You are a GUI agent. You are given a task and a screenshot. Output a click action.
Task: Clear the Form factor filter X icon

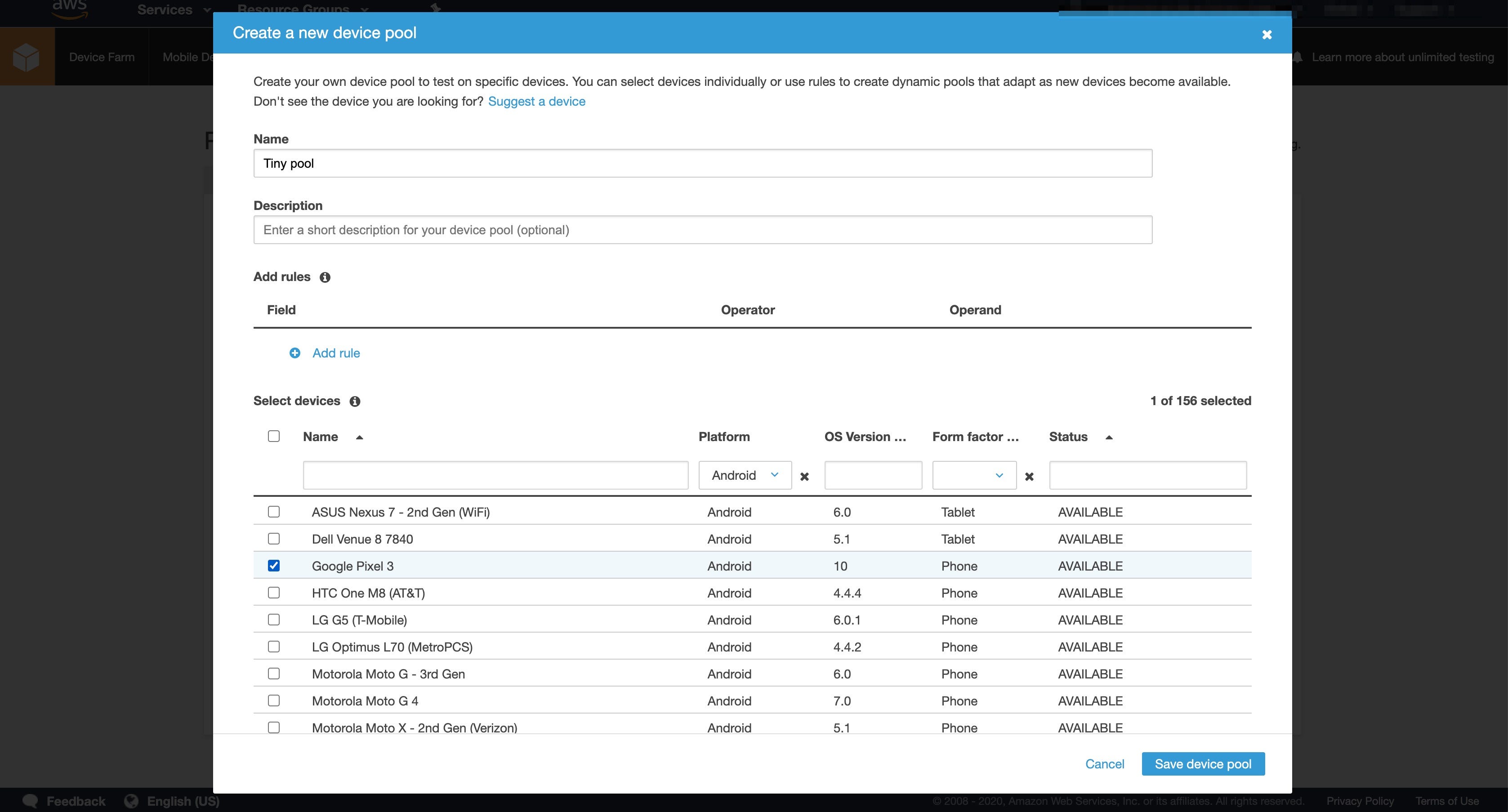pos(1029,477)
